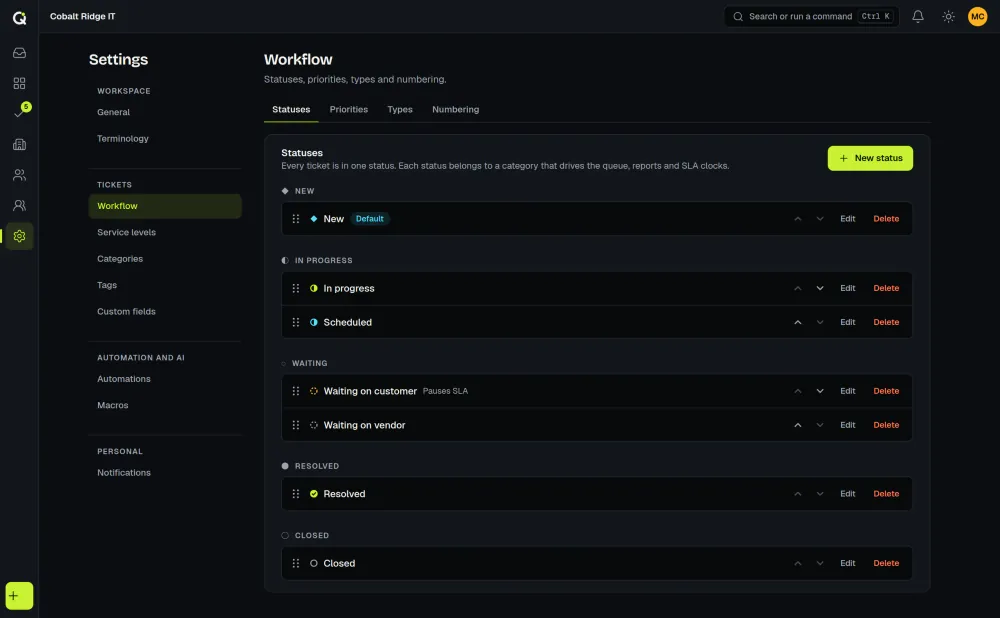Viewport: 1000px width, 618px height.
Task: Open the MC user avatar menu
Action: point(977,17)
